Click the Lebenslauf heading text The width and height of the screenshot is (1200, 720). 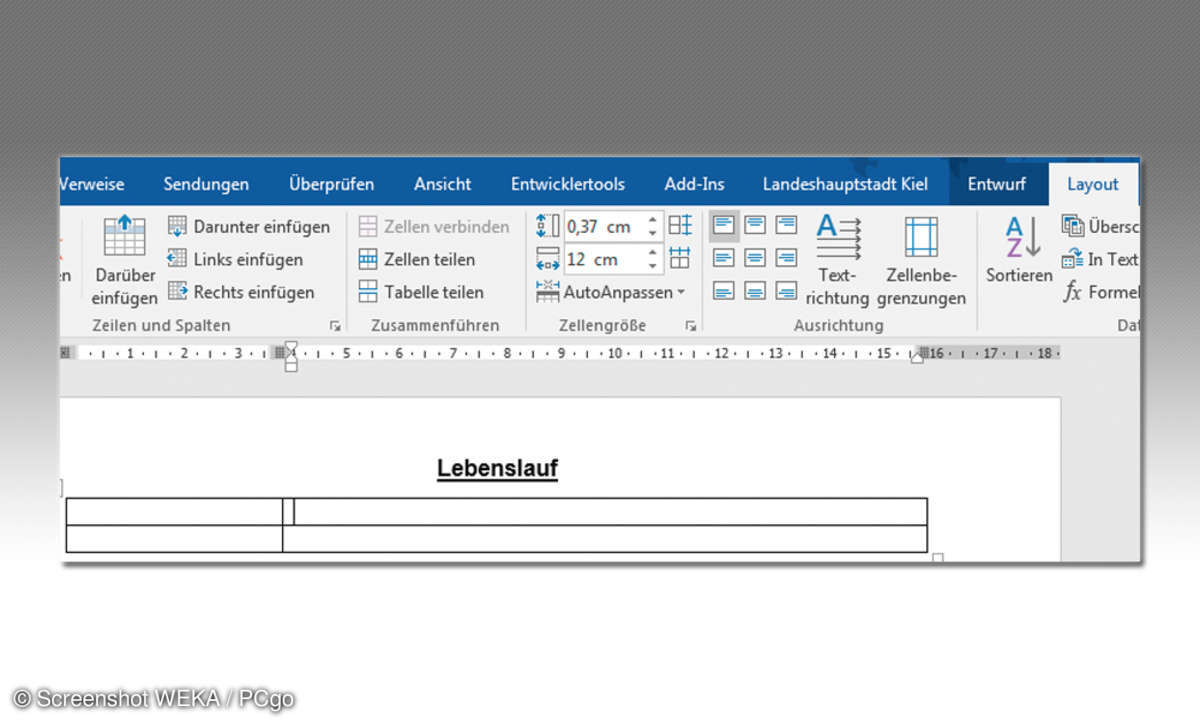[497, 468]
